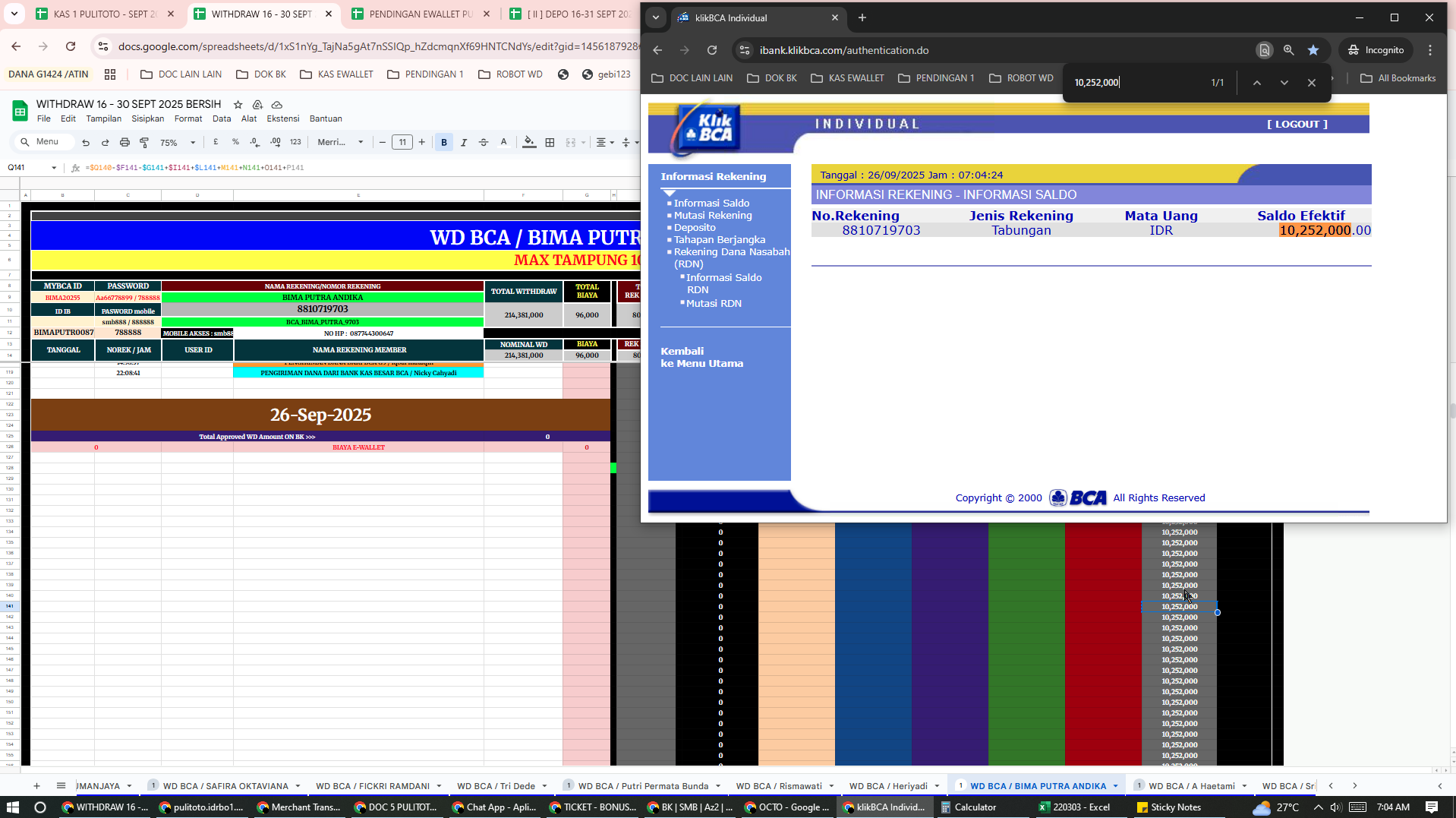Switch to PENDINGAN EWALLET browser tab
The height and width of the screenshot is (818, 1456).
point(421,14)
